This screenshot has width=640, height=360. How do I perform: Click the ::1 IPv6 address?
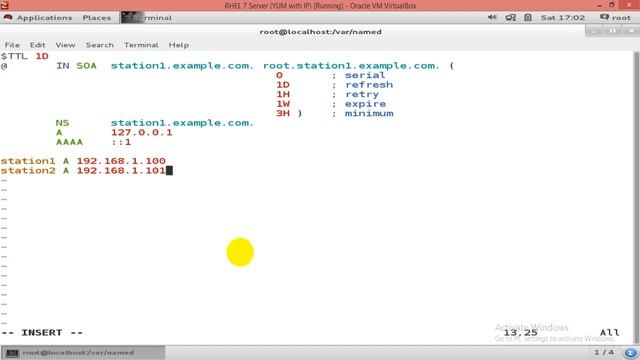121,142
